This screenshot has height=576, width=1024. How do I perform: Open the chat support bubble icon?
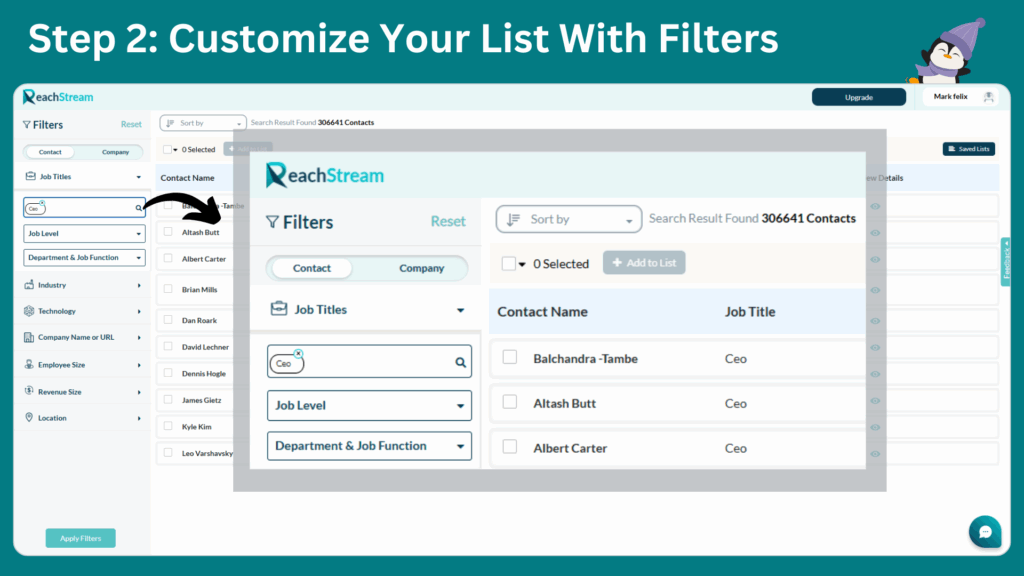pyautogui.click(x=984, y=531)
